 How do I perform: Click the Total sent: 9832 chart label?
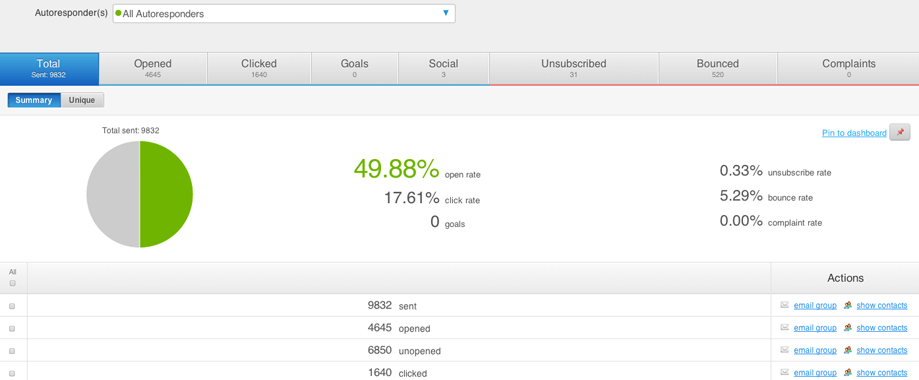[131, 131]
